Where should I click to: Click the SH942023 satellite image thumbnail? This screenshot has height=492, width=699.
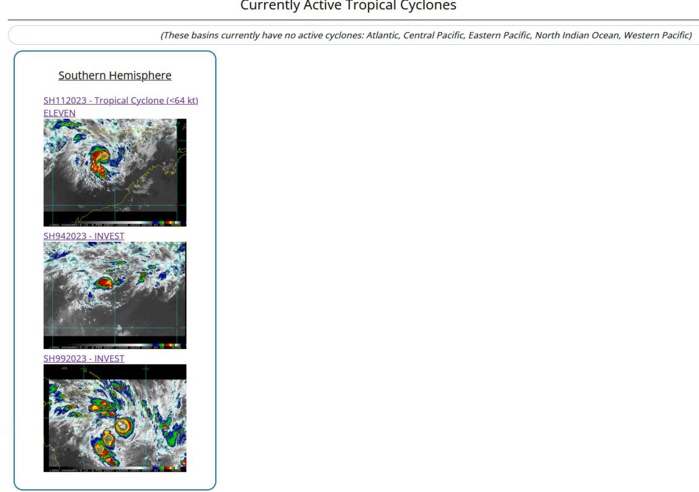[x=114, y=295]
